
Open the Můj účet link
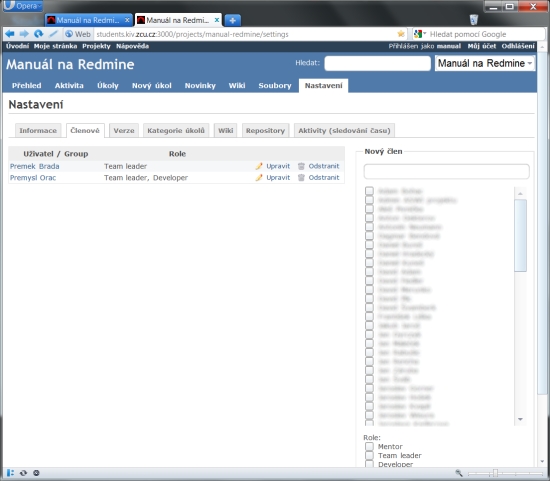pos(482,46)
